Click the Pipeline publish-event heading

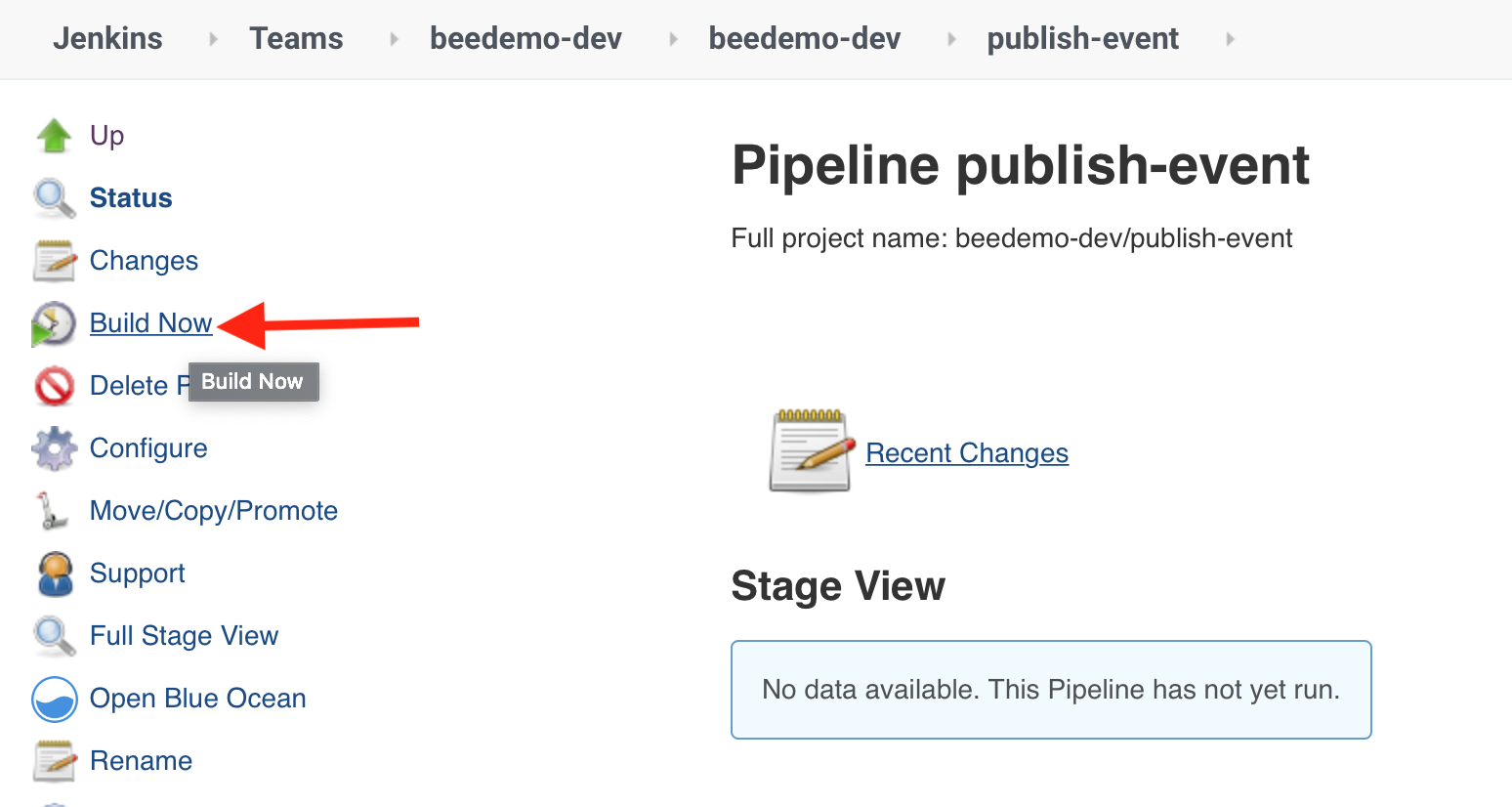[x=1020, y=165]
